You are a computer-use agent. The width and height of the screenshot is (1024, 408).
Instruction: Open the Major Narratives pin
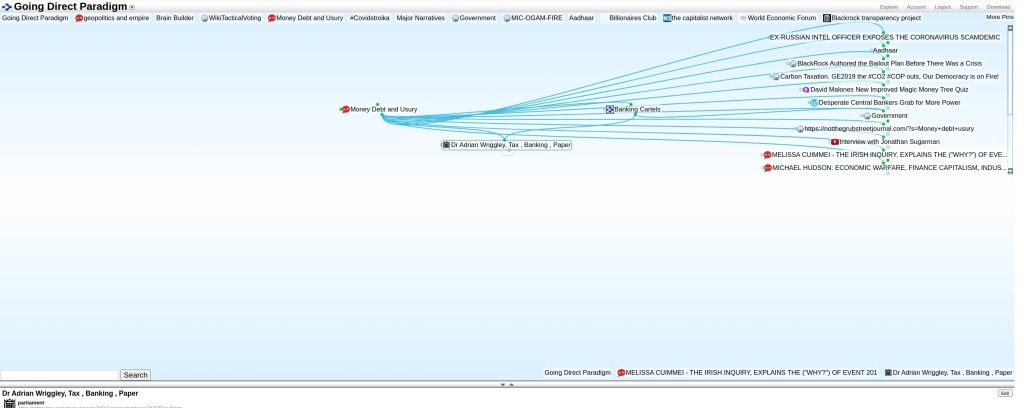click(x=421, y=18)
